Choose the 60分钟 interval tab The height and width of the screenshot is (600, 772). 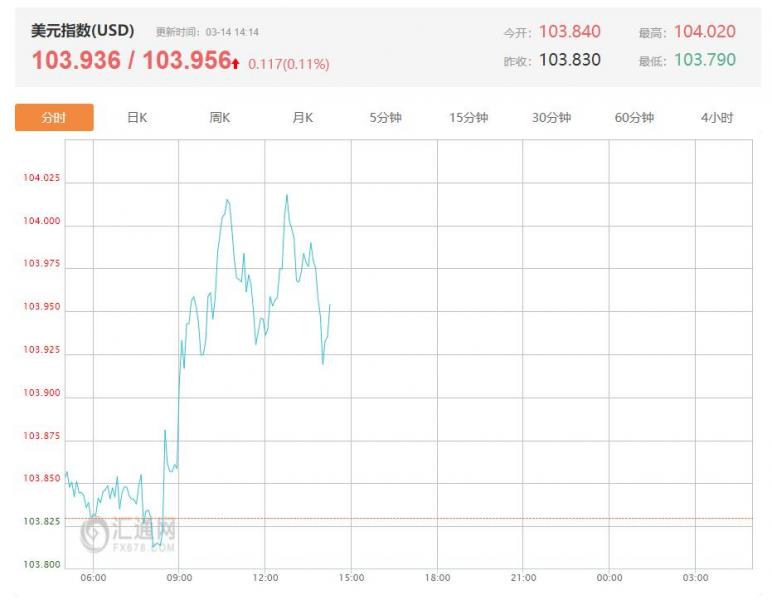[634, 117]
